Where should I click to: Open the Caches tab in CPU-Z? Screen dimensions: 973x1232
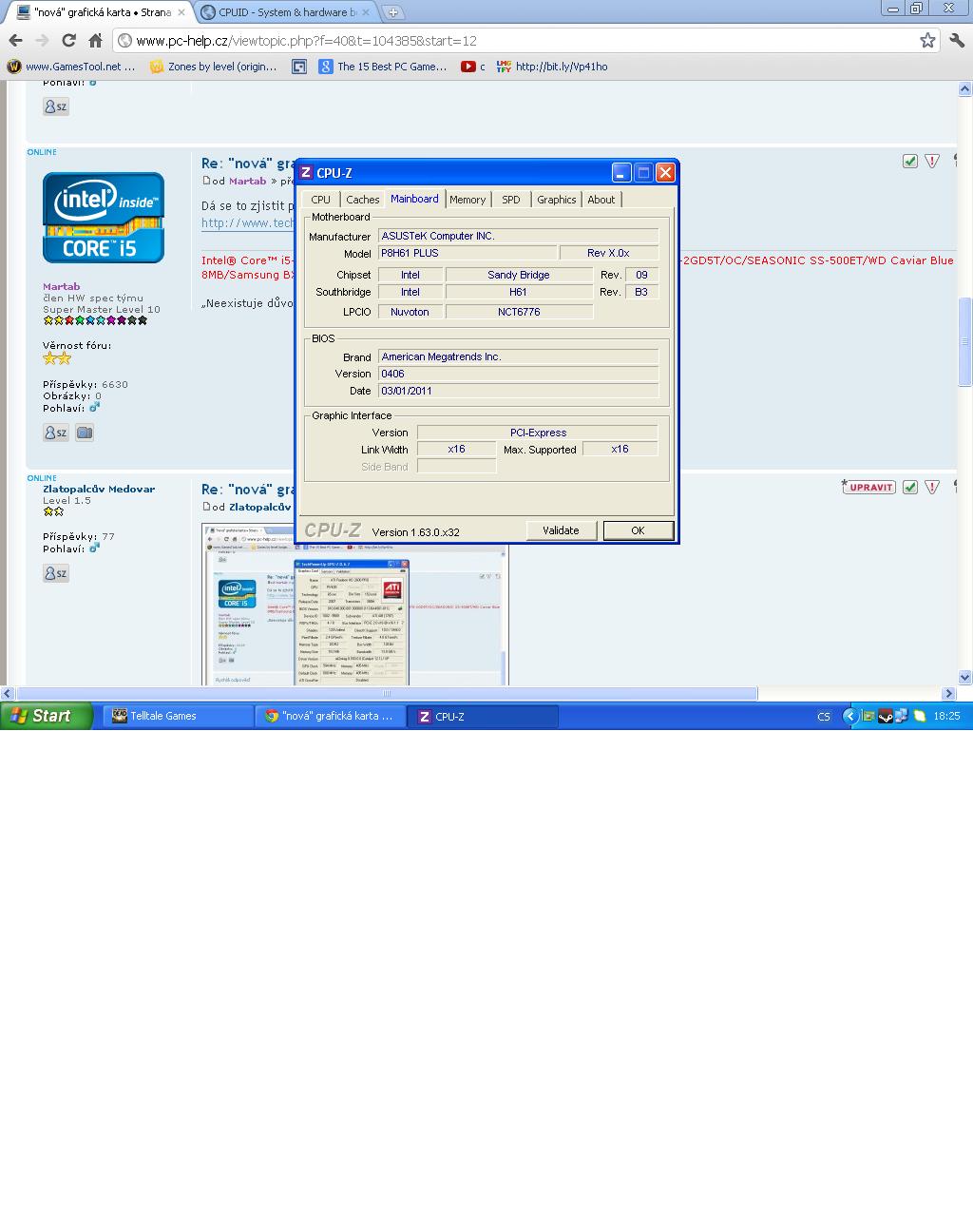(x=363, y=200)
